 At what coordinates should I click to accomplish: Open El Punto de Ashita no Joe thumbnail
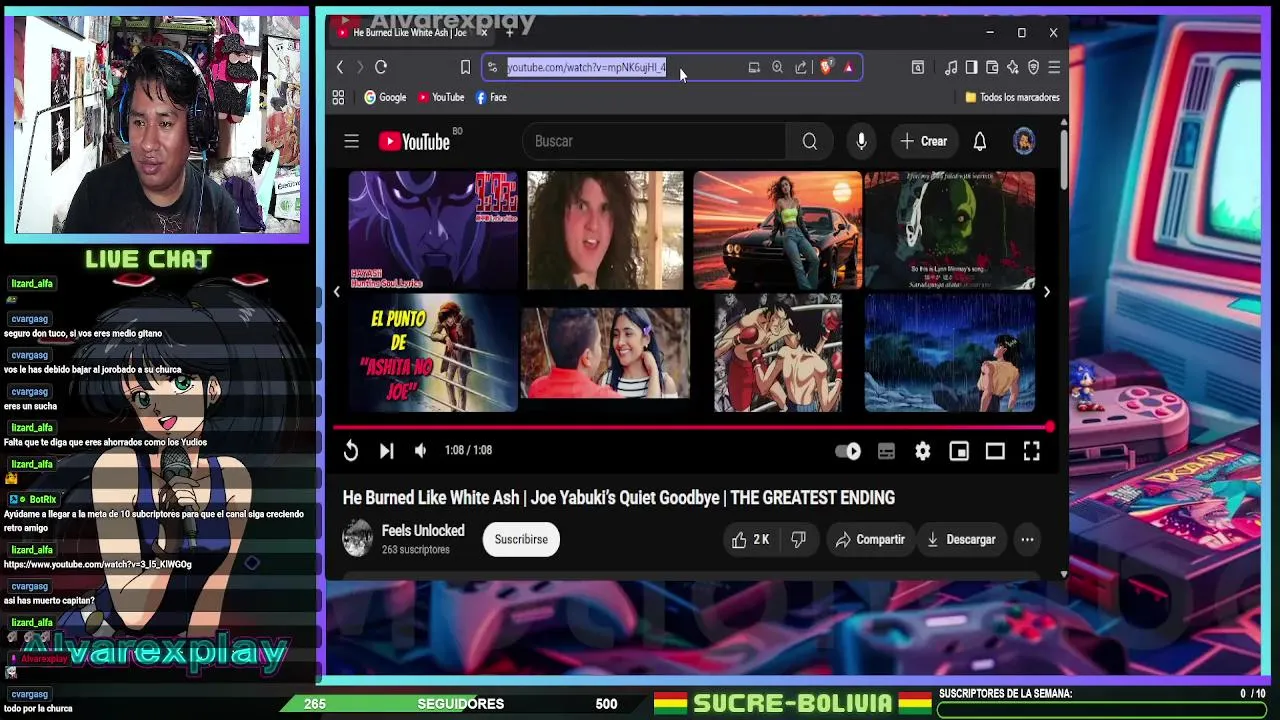(432, 352)
